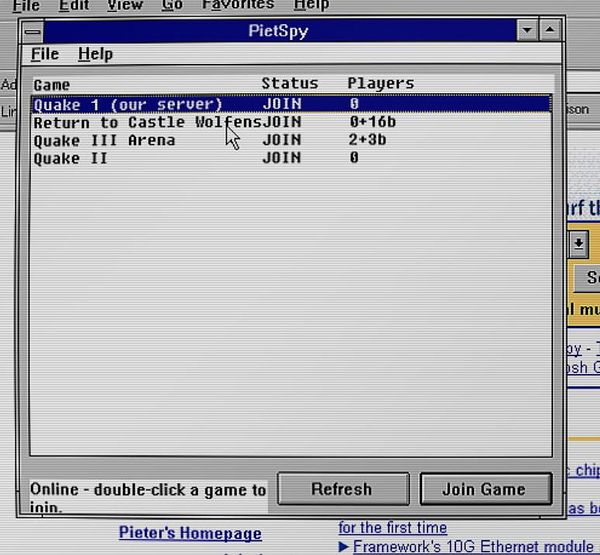Viewport: 600px width, 555px height.
Task: Open Framework's 10G Ethernet module link
Action: [473, 547]
